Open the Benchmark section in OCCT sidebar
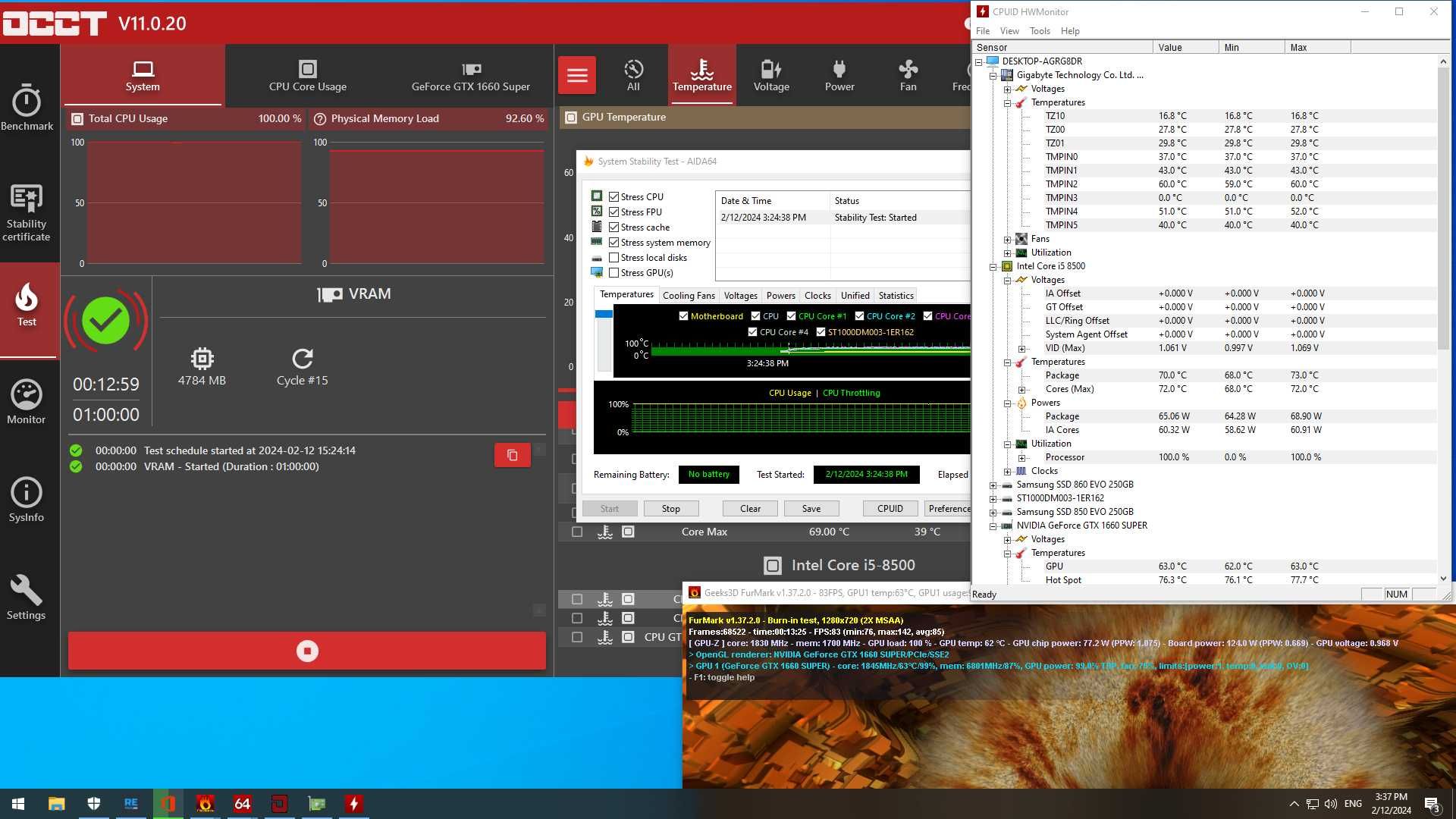This screenshot has width=1456, height=819. click(x=27, y=106)
